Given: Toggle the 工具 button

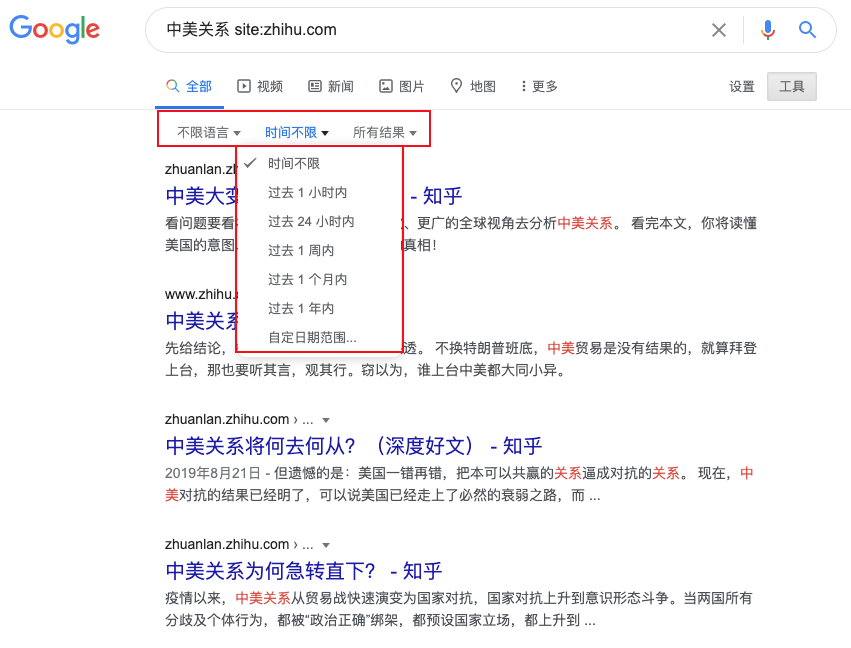Looking at the screenshot, I should 792,86.
